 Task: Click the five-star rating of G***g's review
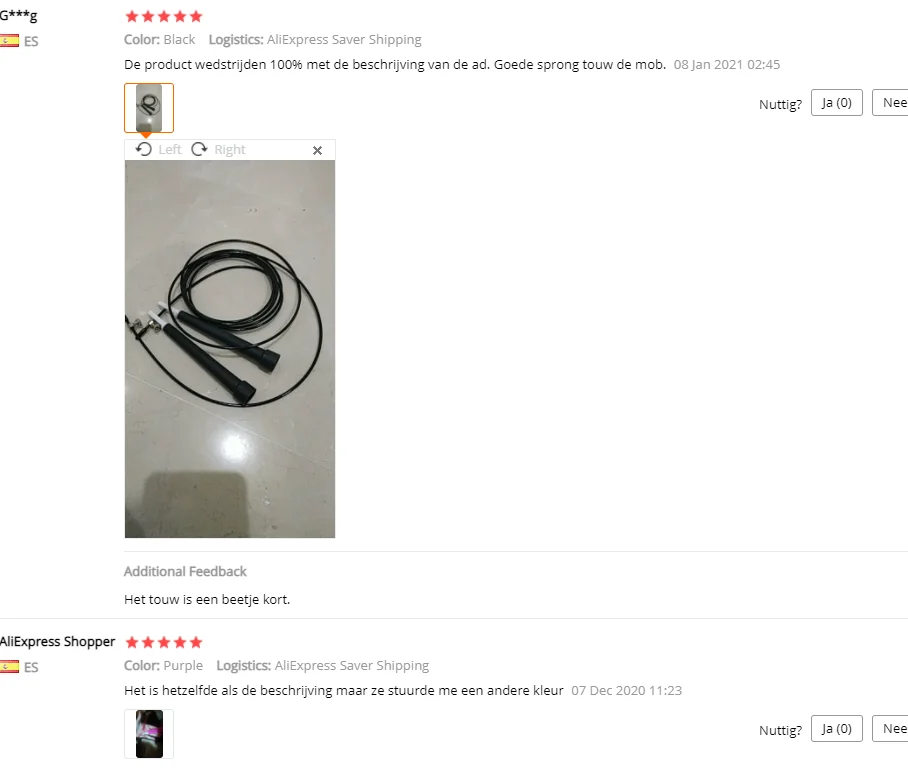point(164,16)
